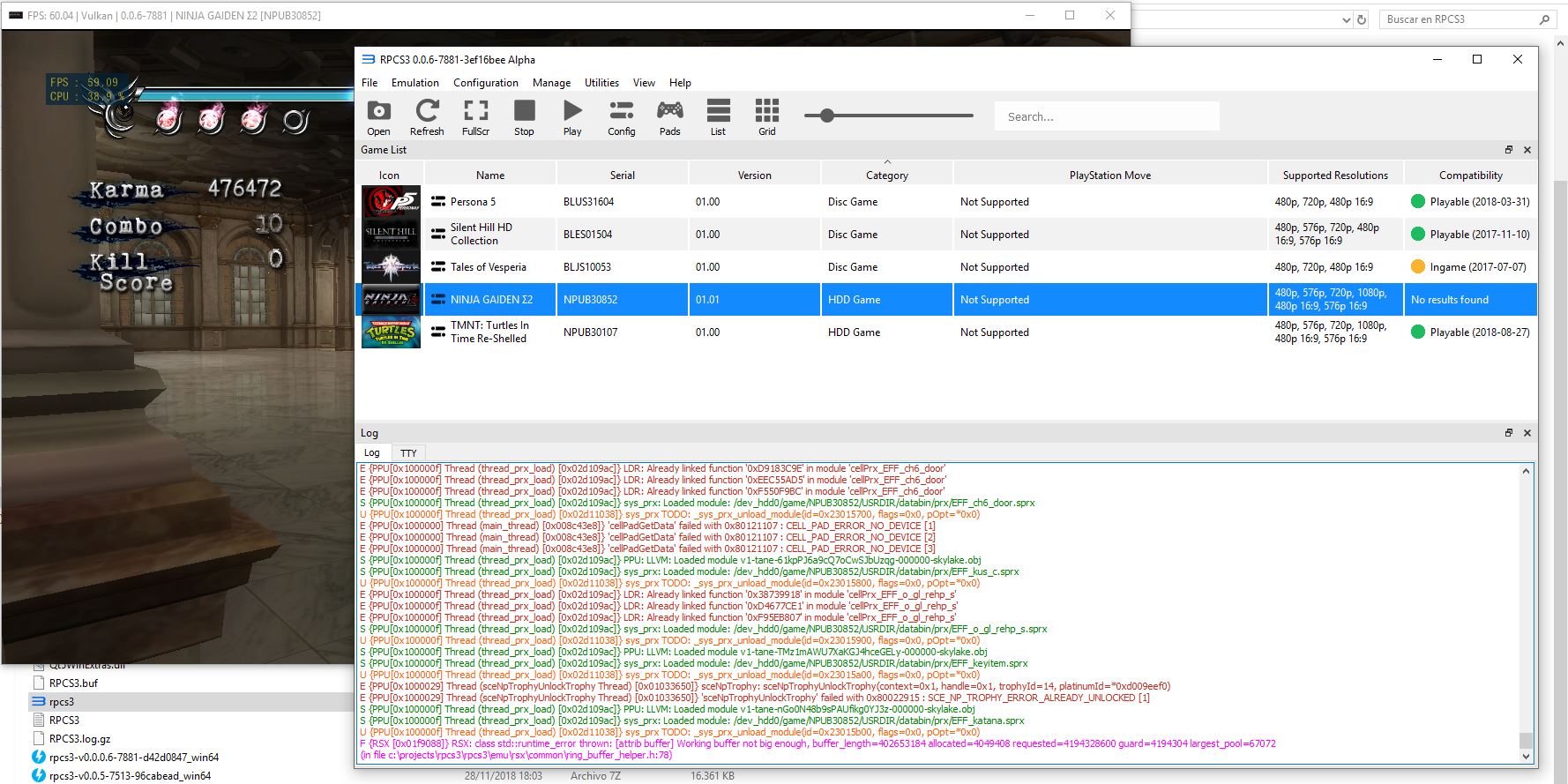Sort by the Serial column header
Image resolution: width=1568 pixels, height=784 pixels.
(x=623, y=175)
